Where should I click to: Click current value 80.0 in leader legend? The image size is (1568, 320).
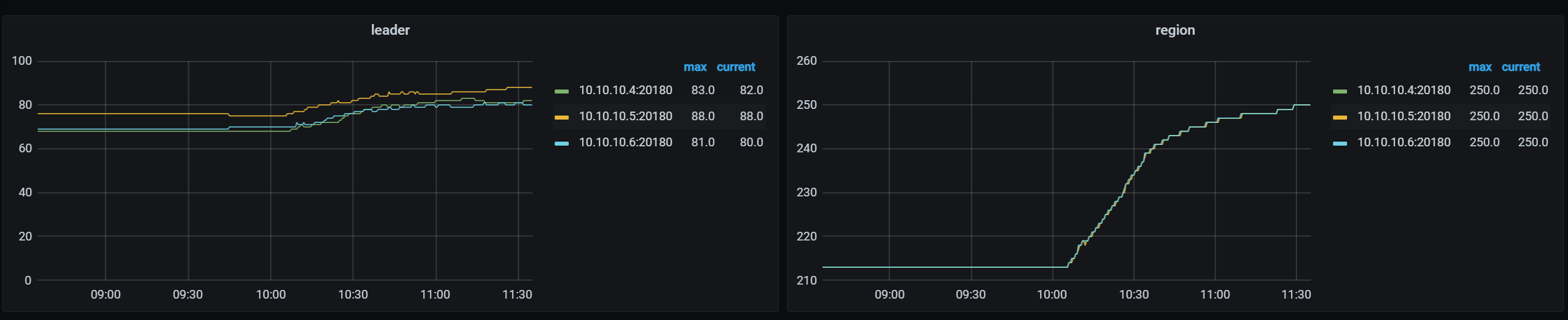click(x=752, y=142)
